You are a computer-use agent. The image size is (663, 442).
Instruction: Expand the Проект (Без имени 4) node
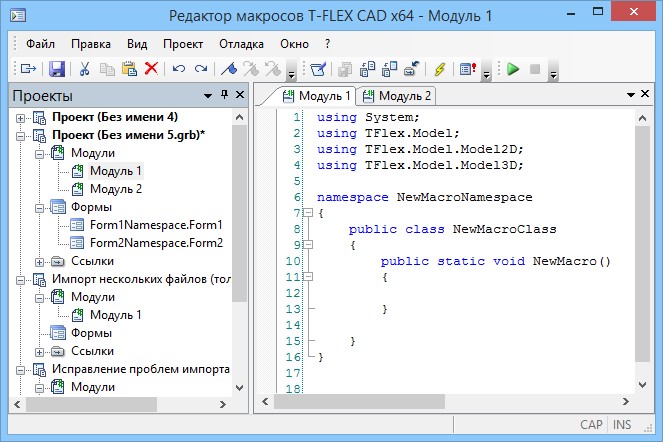click(20, 118)
